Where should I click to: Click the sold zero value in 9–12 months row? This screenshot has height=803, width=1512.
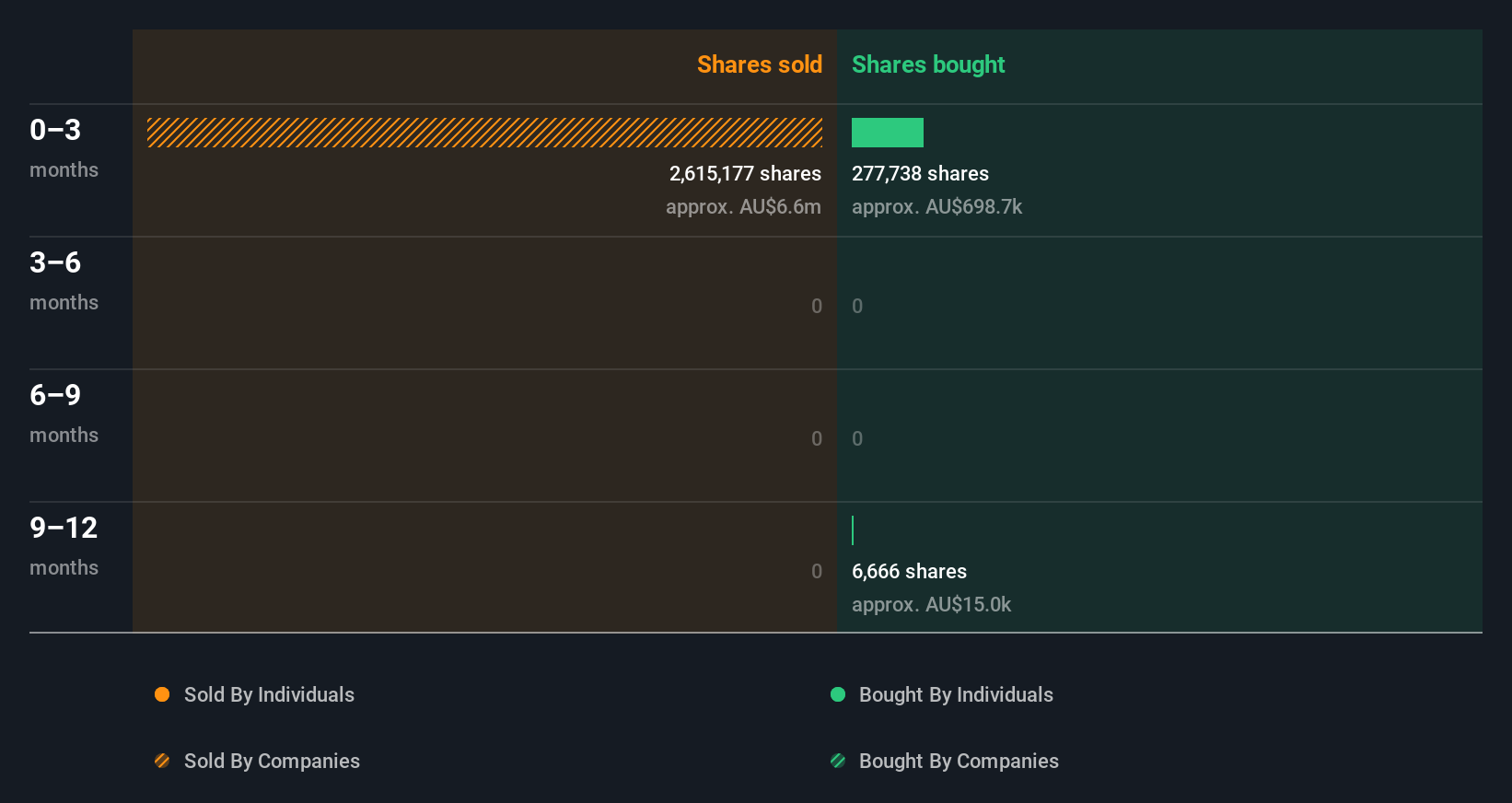(817, 572)
